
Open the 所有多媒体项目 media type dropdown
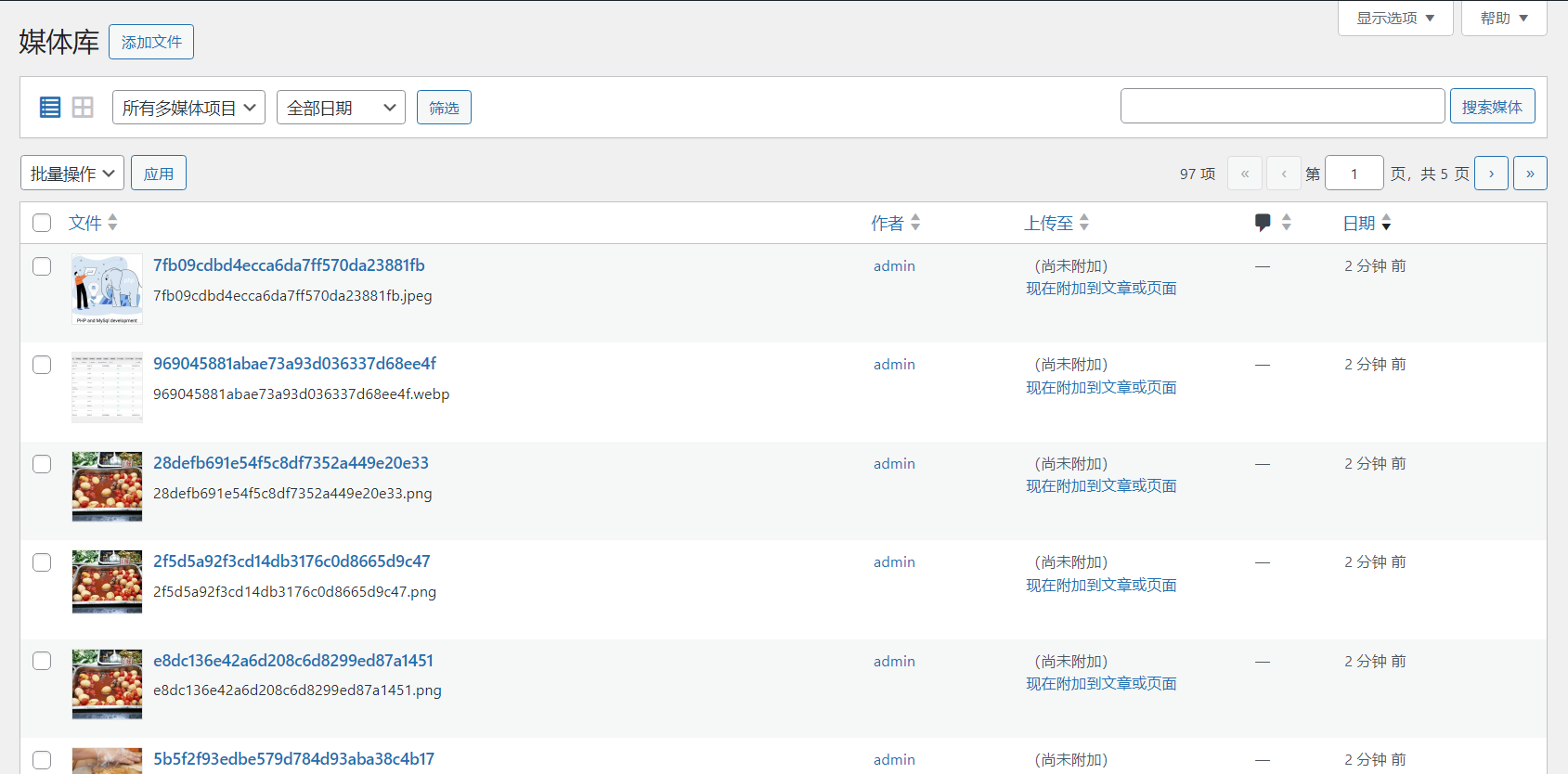pyautogui.click(x=188, y=108)
